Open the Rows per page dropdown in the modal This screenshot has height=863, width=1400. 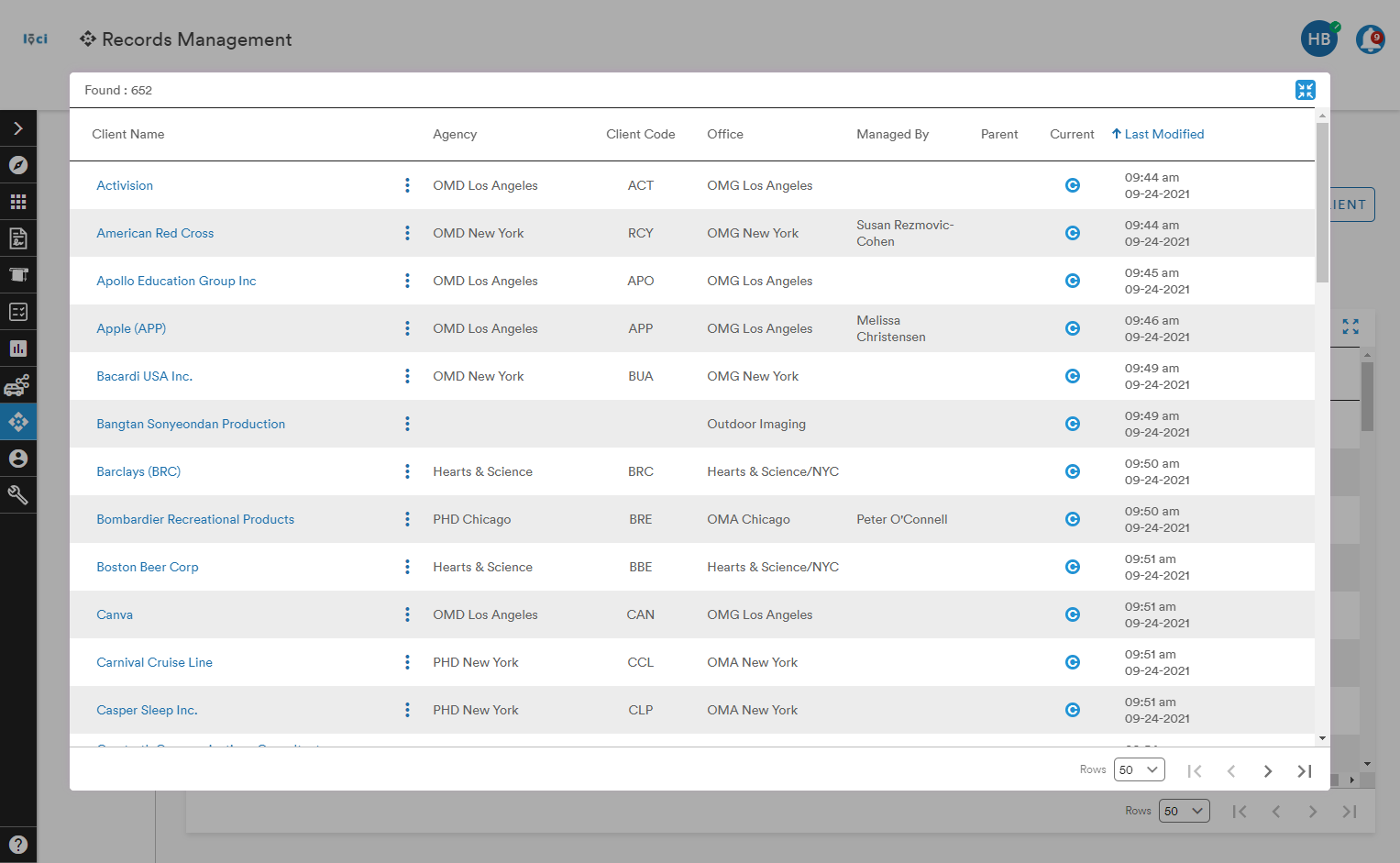1139,769
